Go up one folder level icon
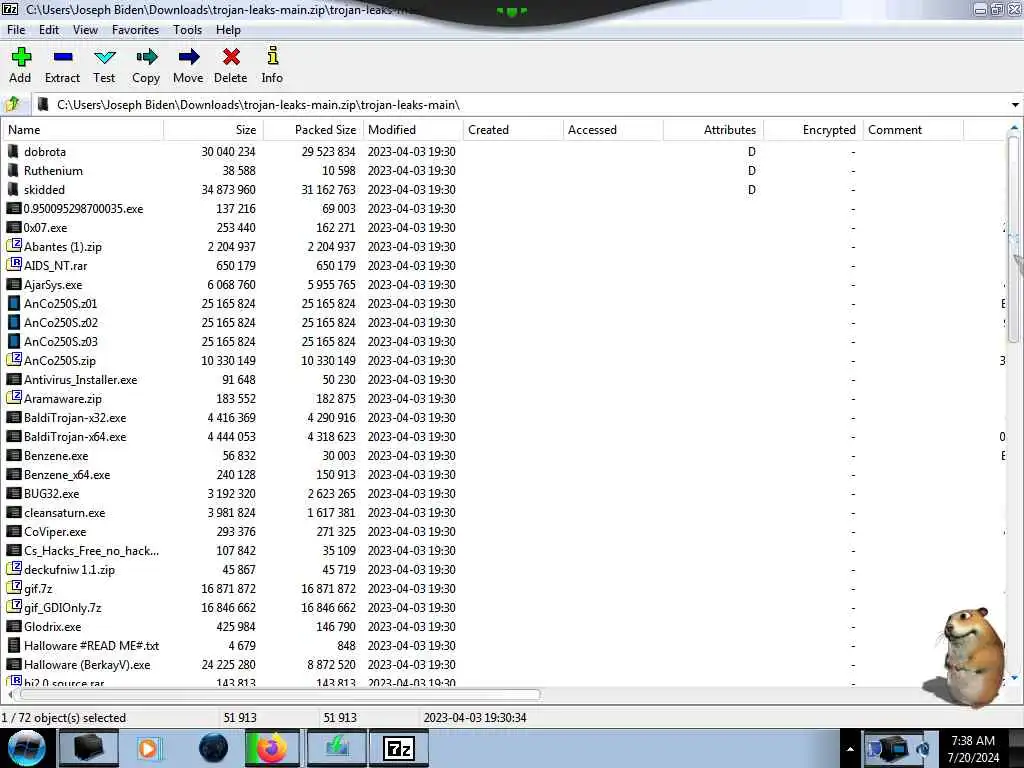This screenshot has width=1024, height=768. (x=12, y=104)
